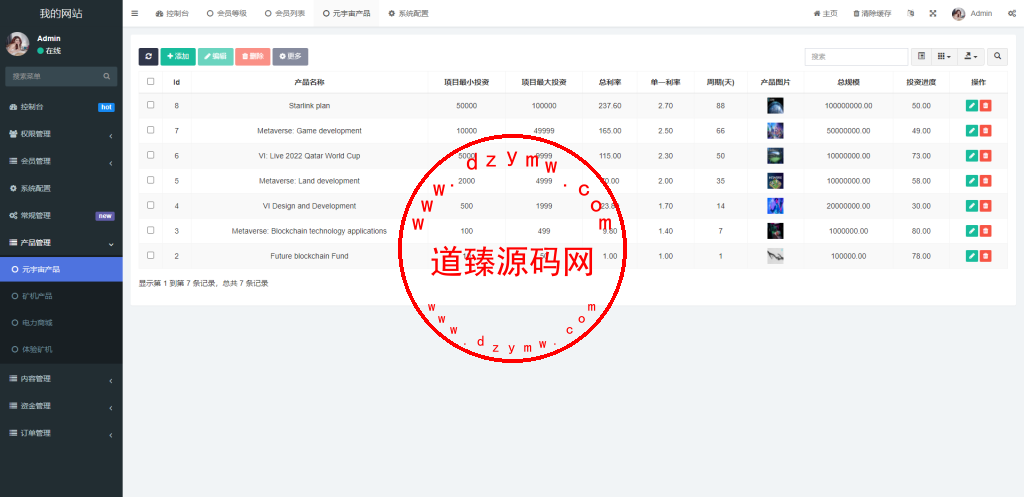The width and height of the screenshot is (1024, 497).
Task: Open 体验矿机 in the sidebar
Action: click(61, 349)
